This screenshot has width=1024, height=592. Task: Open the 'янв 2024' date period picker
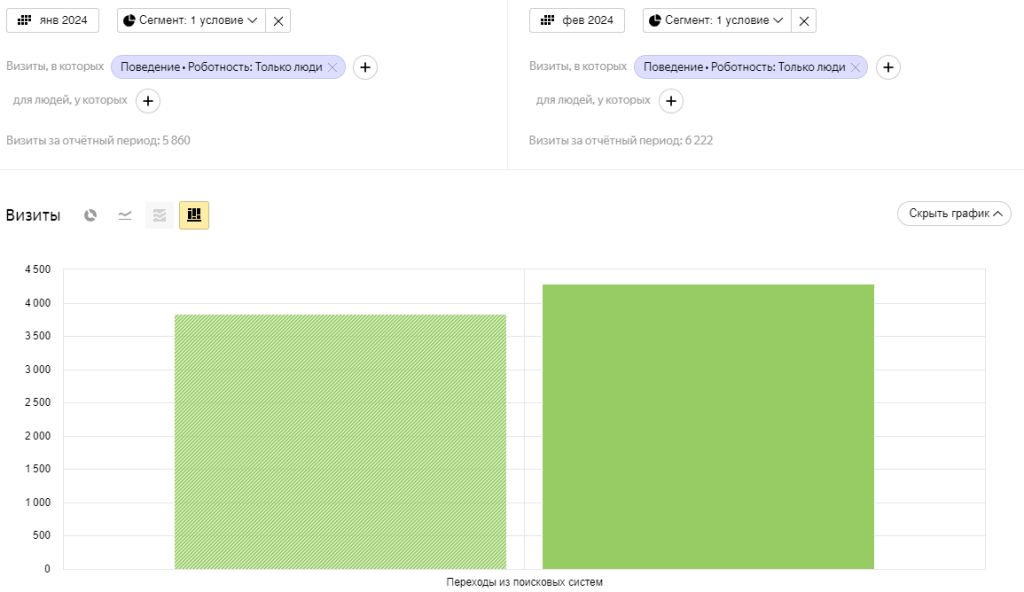[x=59, y=20]
